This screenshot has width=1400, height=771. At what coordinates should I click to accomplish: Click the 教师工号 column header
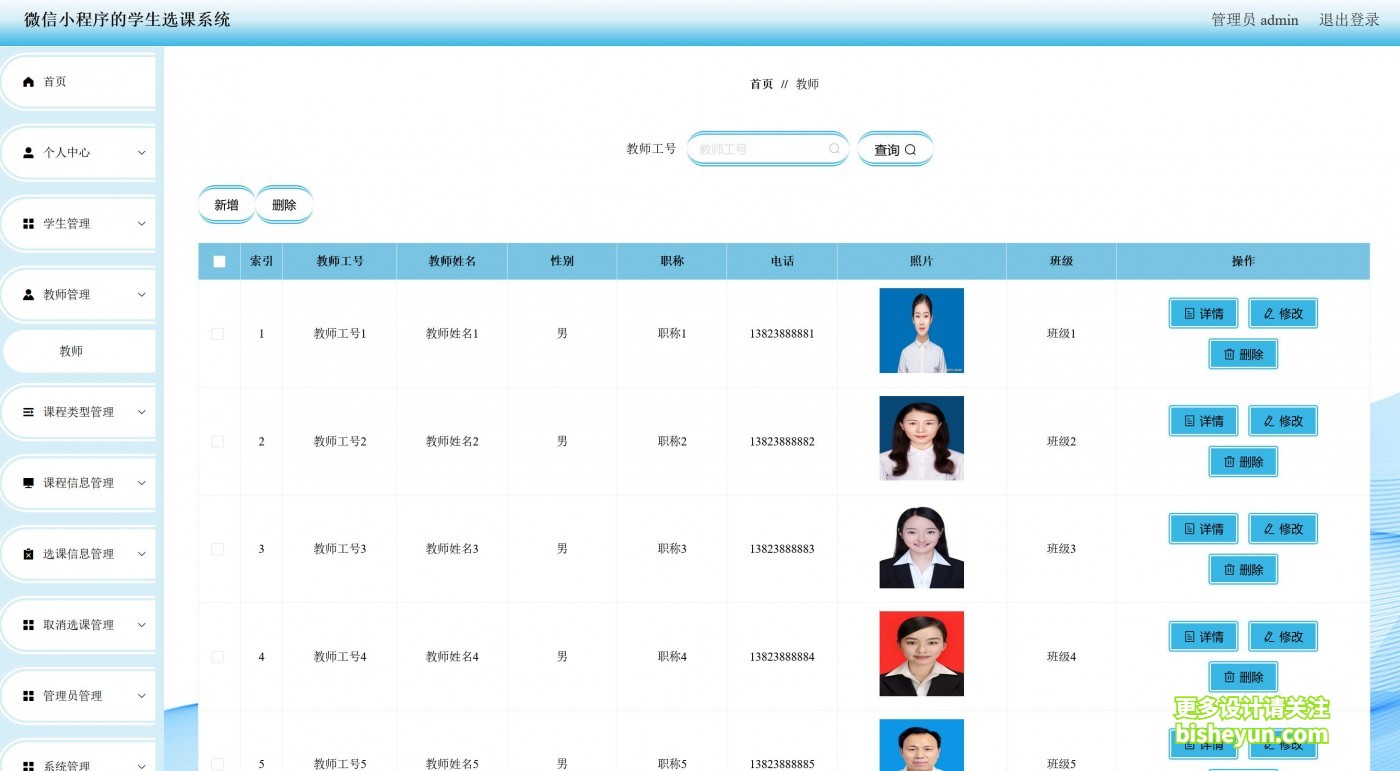pyautogui.click(x=340, y=261)
